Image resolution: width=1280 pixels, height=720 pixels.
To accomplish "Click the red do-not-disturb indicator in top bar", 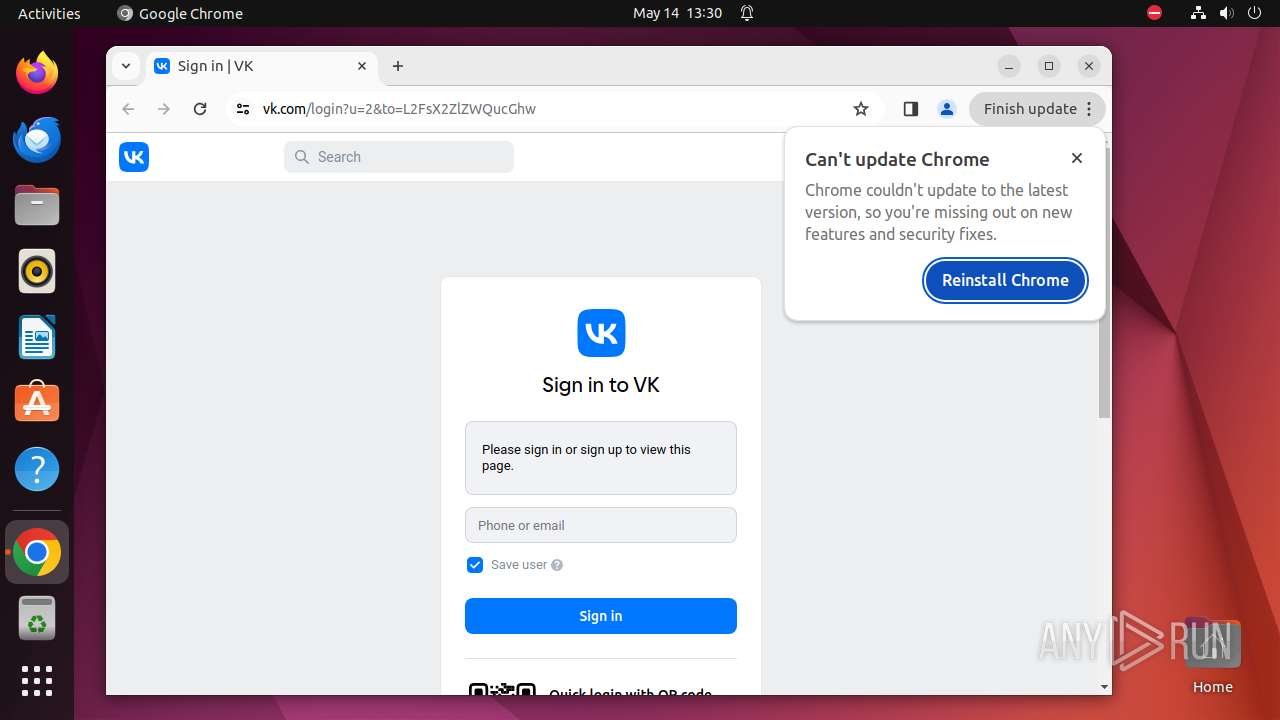I will 1155,13.
